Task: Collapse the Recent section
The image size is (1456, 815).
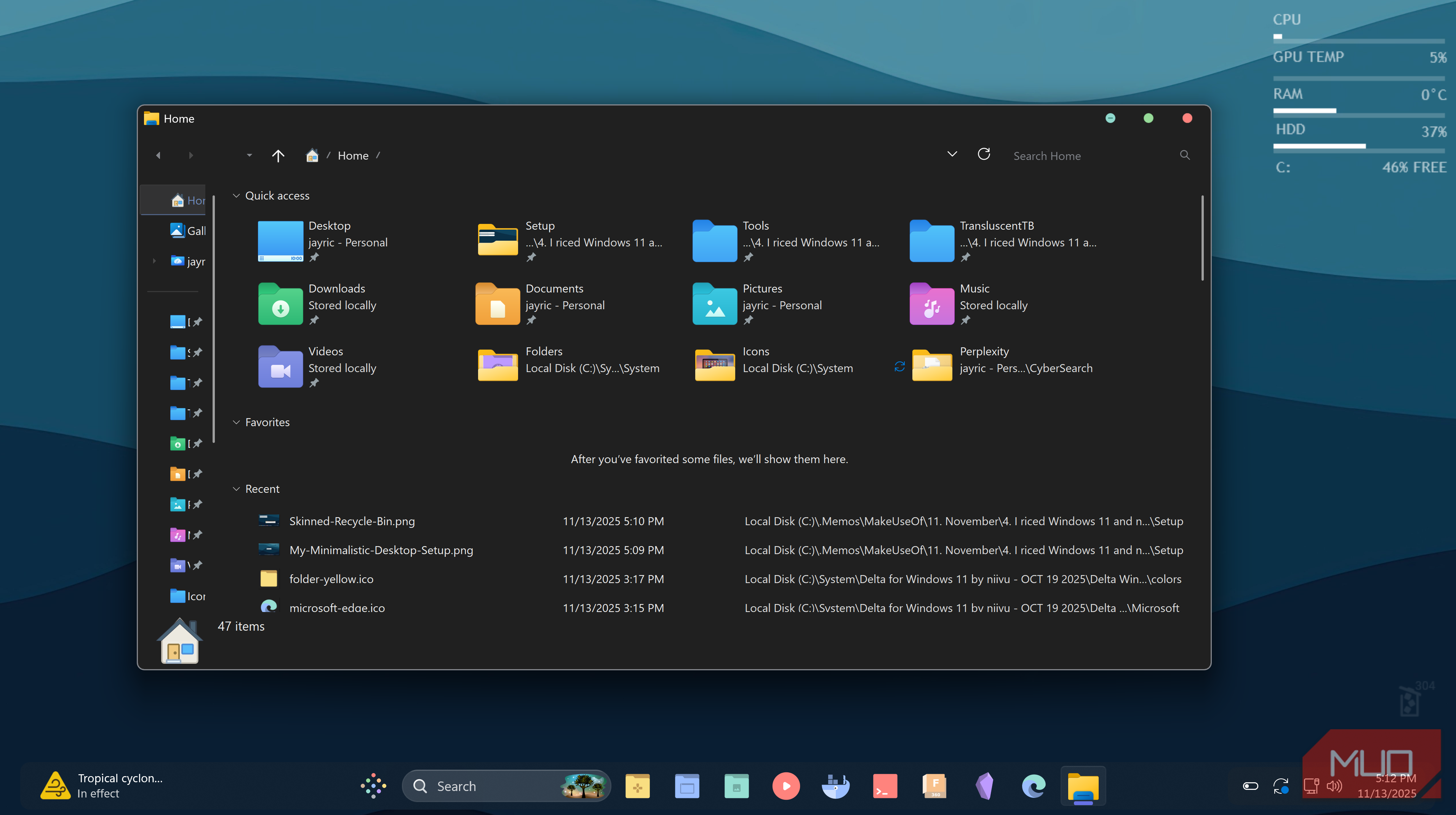Action: click(236, 489)
